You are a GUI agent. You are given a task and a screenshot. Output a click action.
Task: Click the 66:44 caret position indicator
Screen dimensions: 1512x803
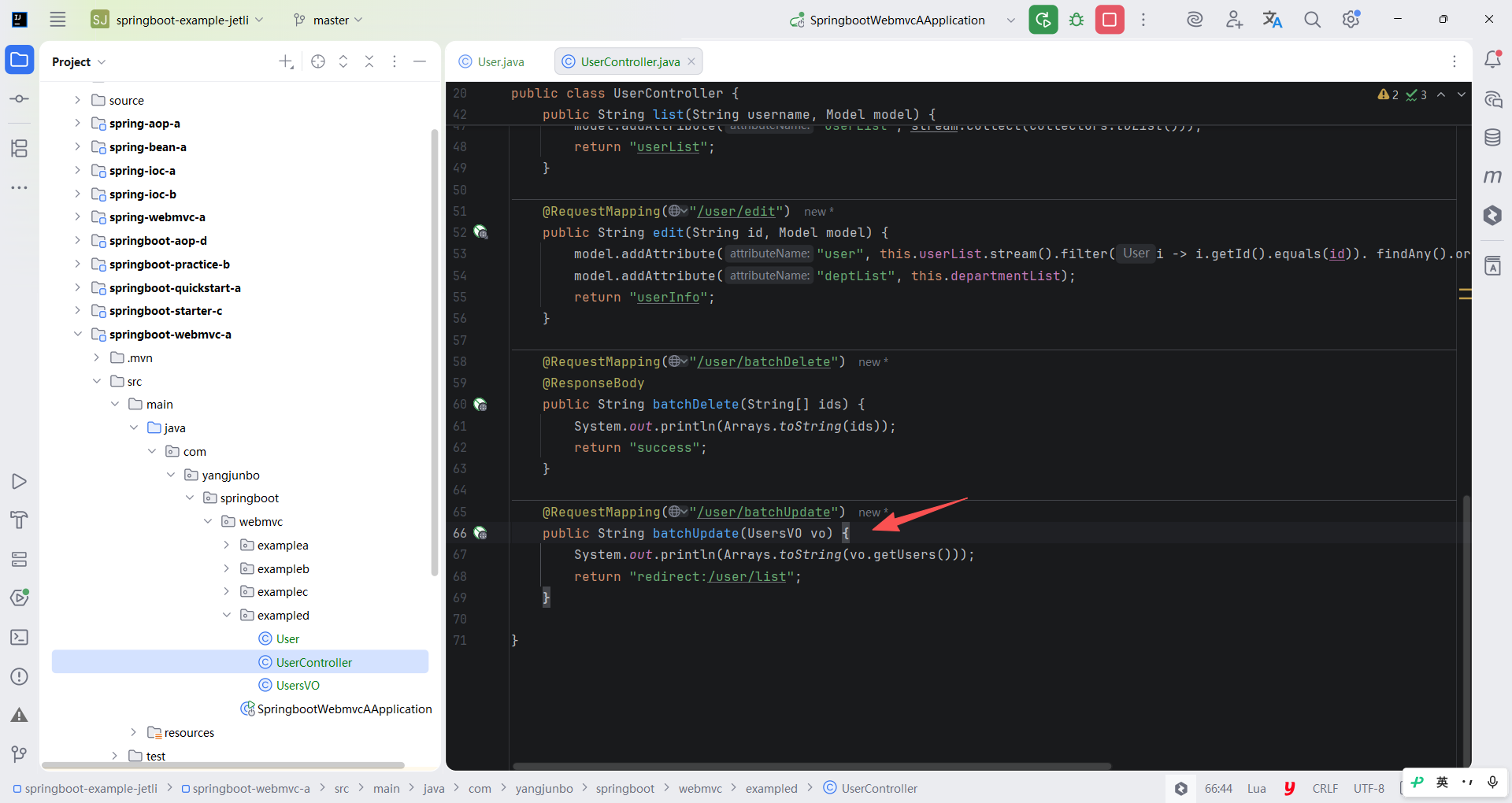(1218, 788)
